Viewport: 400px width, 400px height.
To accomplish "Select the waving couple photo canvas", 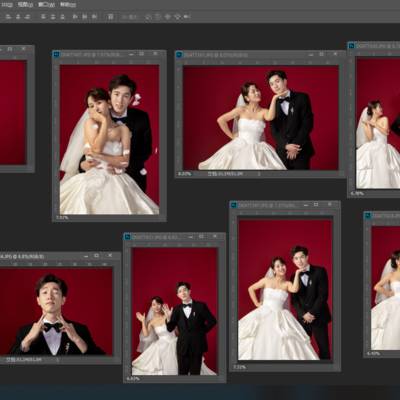I will point(175,311).
